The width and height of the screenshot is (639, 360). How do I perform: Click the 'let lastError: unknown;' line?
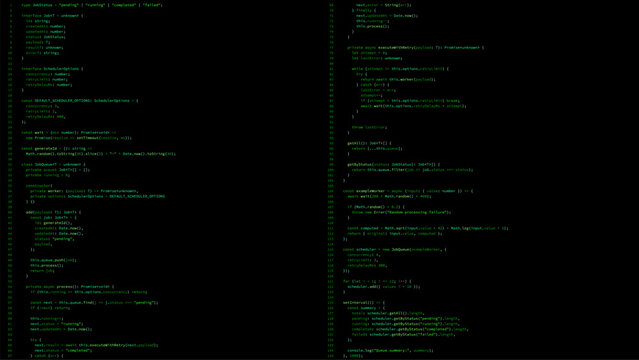pyautogui.click(x=377, y=58)
